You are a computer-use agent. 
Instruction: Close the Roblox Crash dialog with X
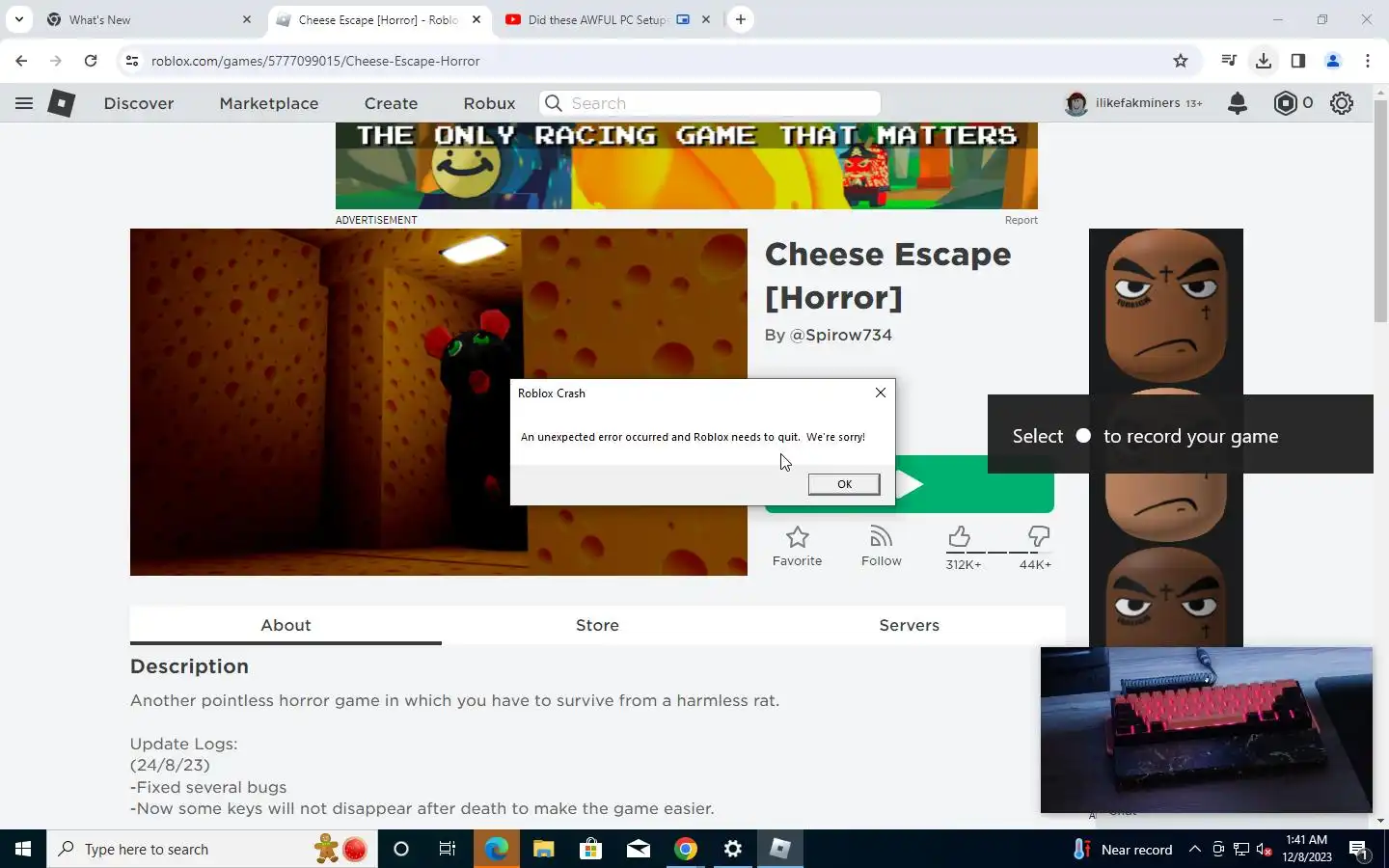[x=880, y=393]
